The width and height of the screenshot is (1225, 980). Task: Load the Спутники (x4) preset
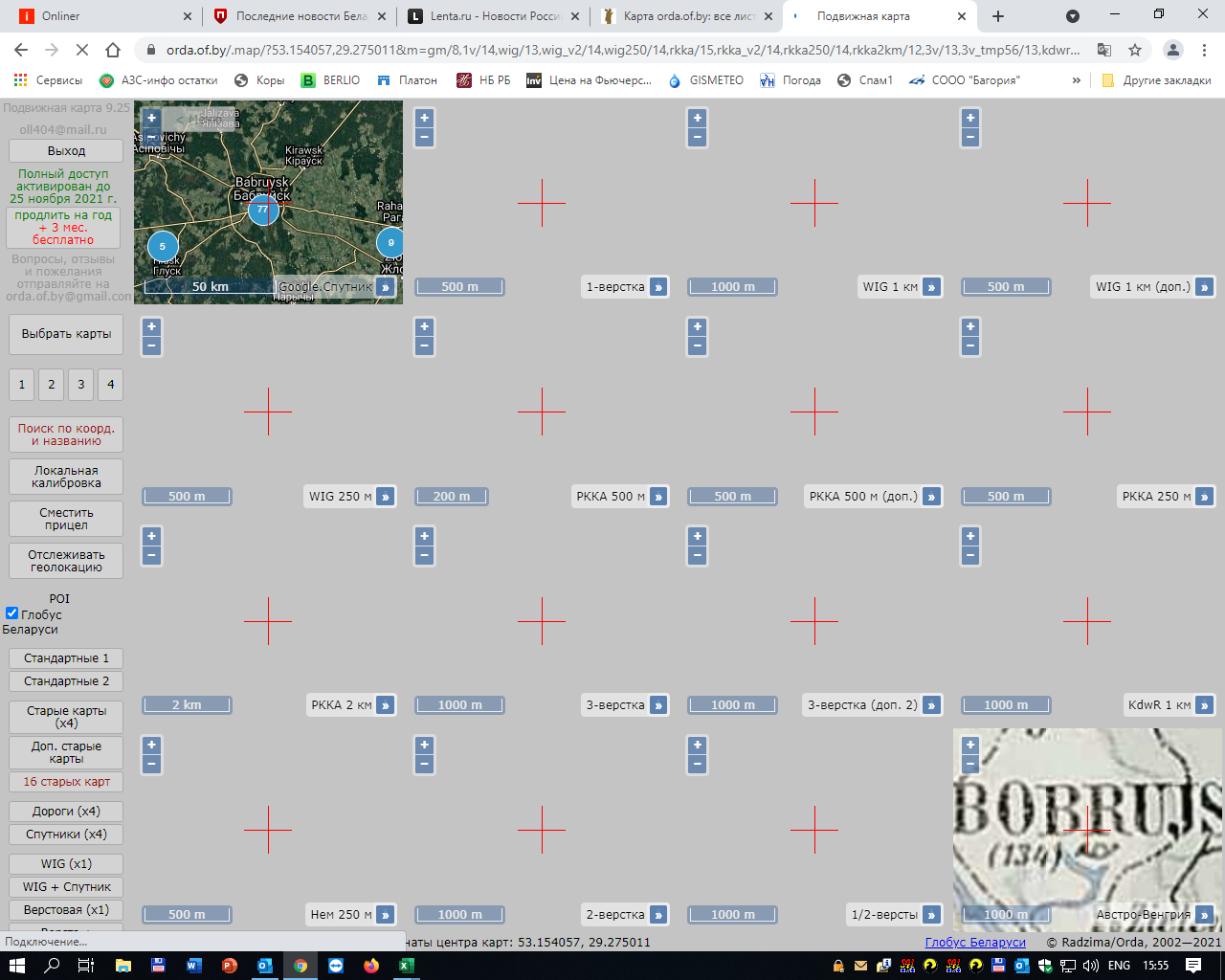66,835
